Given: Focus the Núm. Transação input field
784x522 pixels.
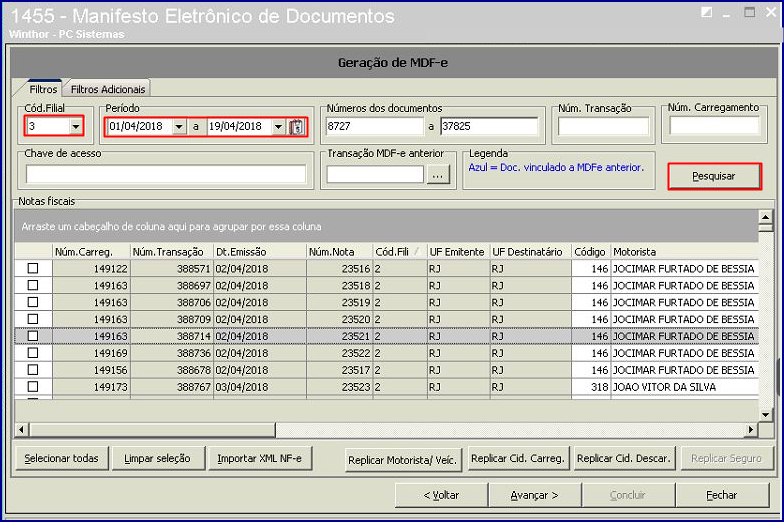Looking at the screenshot, I should [604, 126].
